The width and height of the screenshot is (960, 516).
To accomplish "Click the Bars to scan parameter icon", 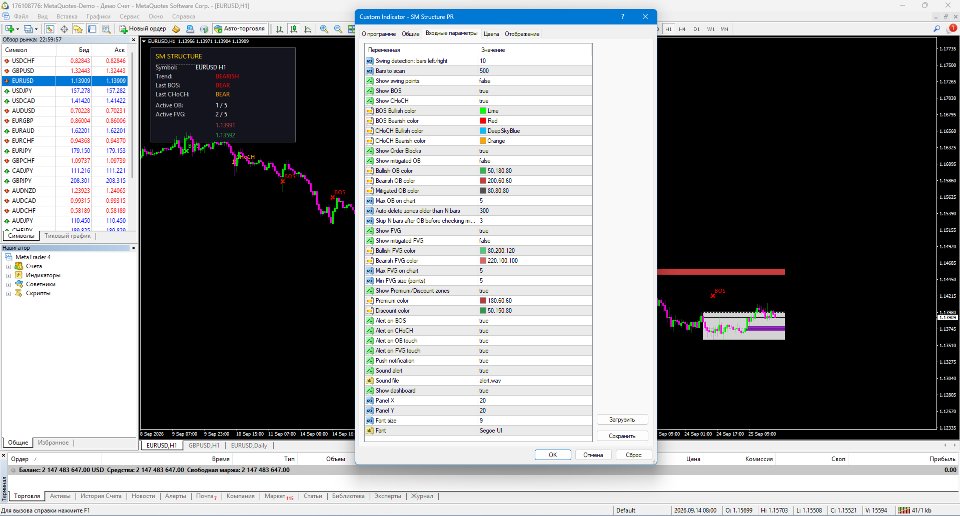I will (x=370, y=71).
